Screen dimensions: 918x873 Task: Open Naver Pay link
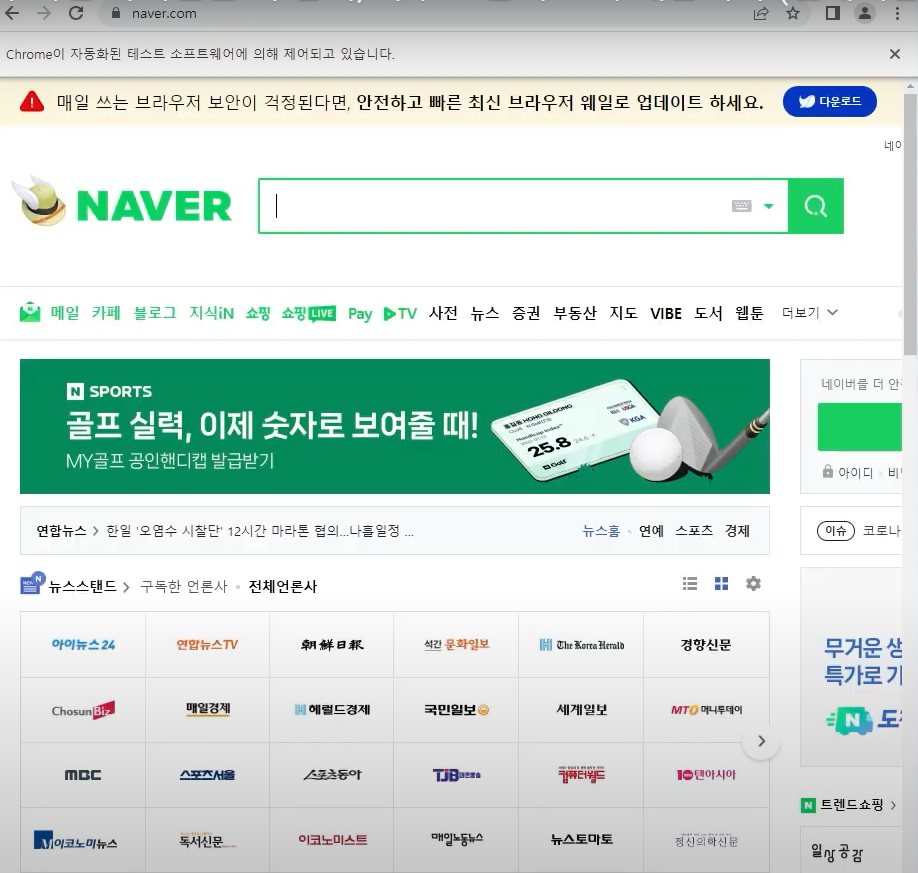360,314
